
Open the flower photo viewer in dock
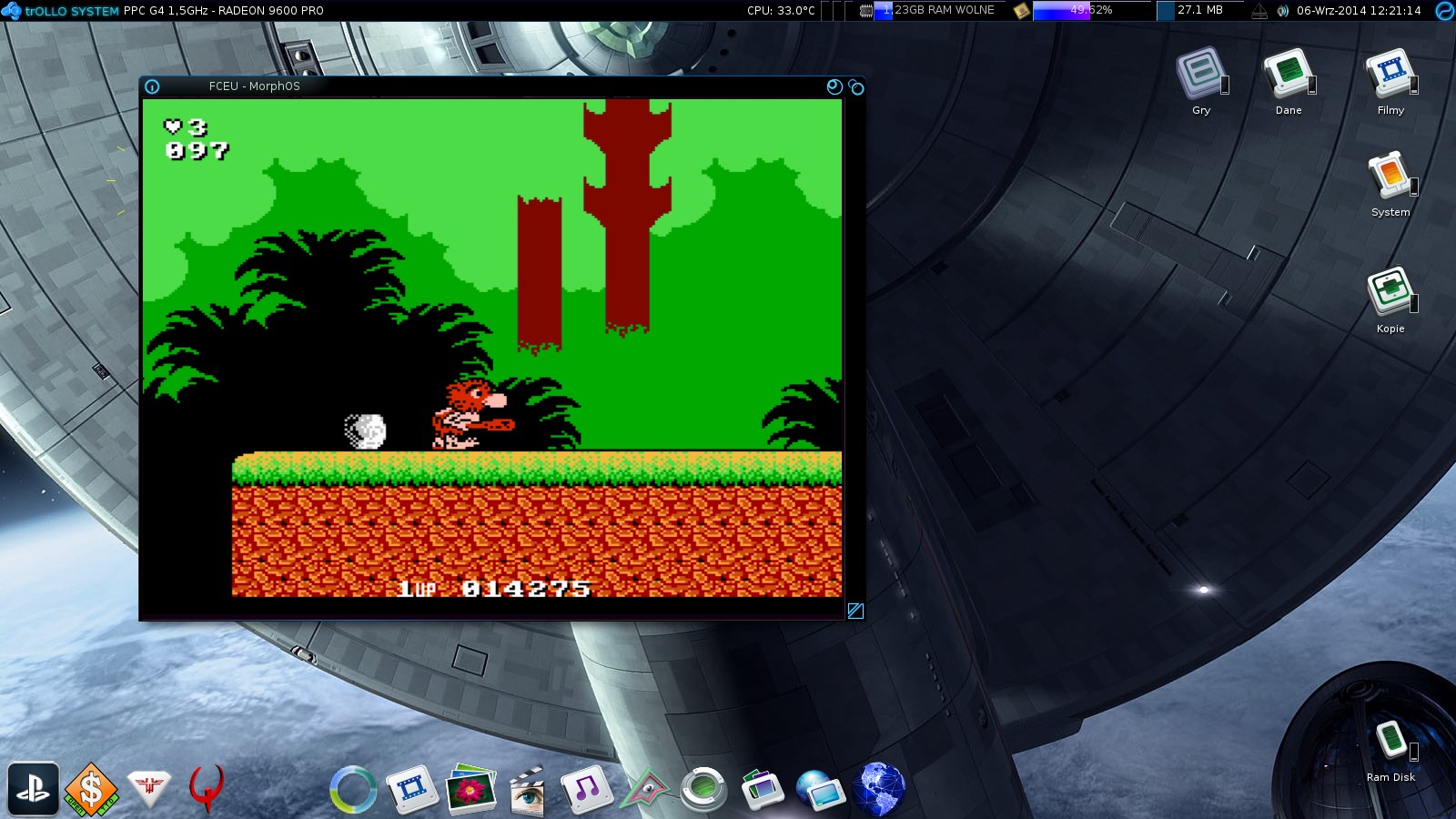(x=470, y=789)
